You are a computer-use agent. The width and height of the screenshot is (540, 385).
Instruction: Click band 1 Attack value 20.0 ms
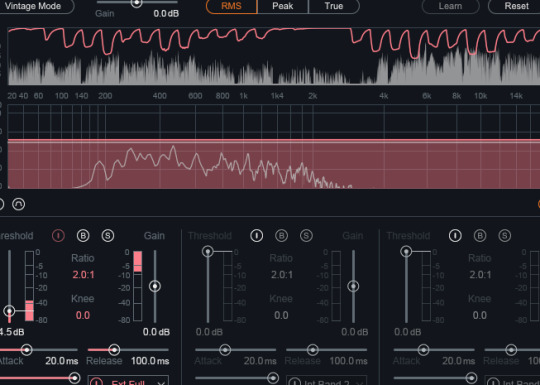click(62, 361)
